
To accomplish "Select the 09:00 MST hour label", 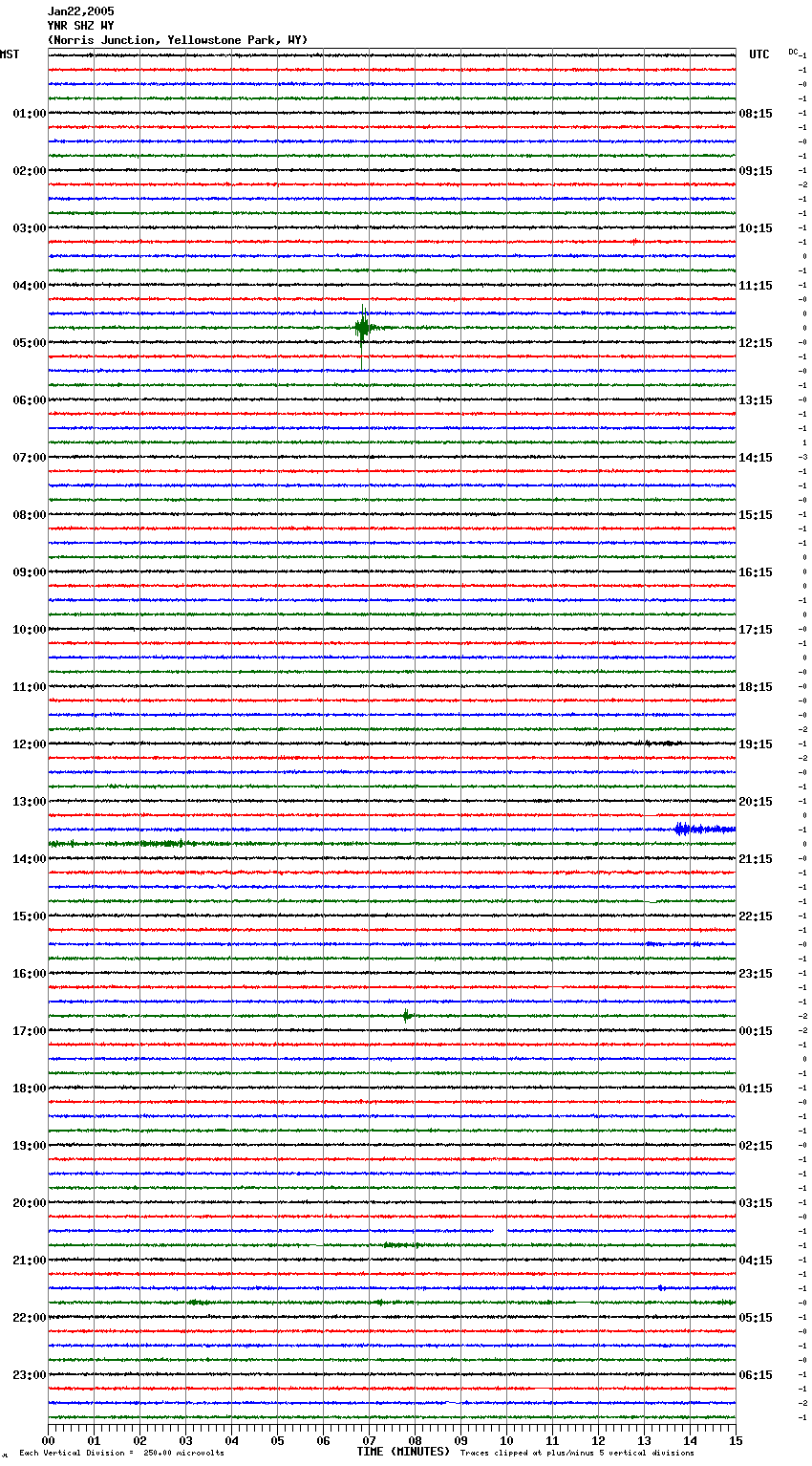I will click(x=30, y=572).
